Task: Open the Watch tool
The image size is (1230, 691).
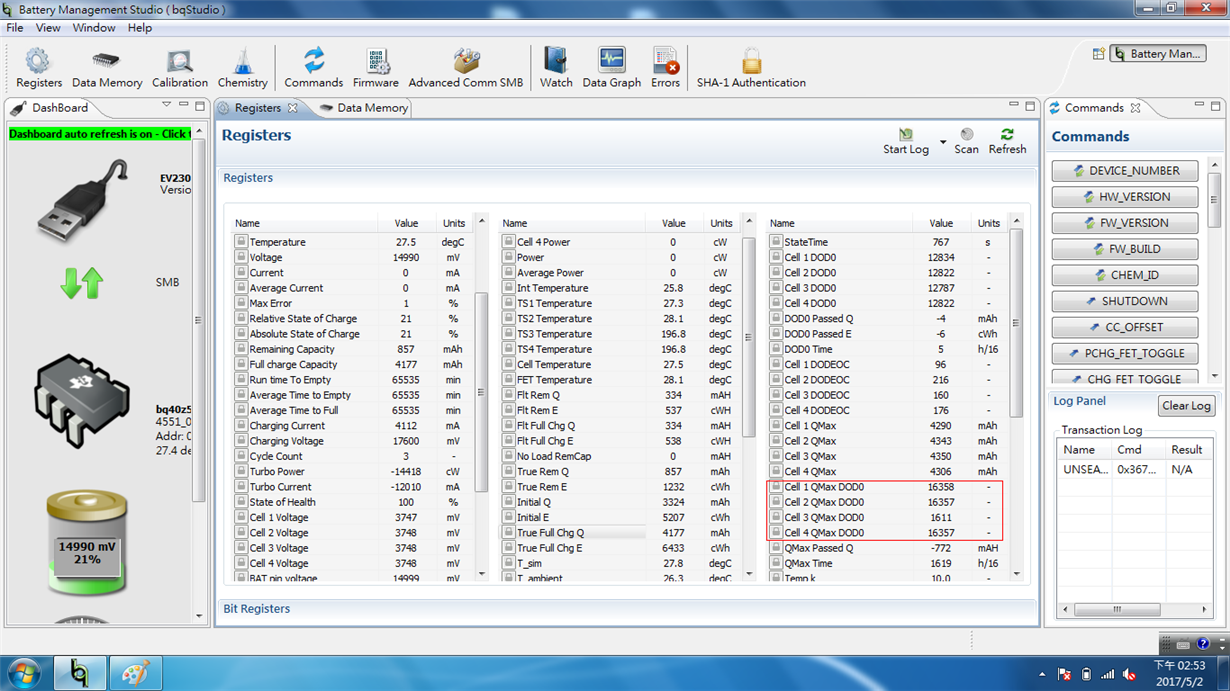Action: (555, 68)
